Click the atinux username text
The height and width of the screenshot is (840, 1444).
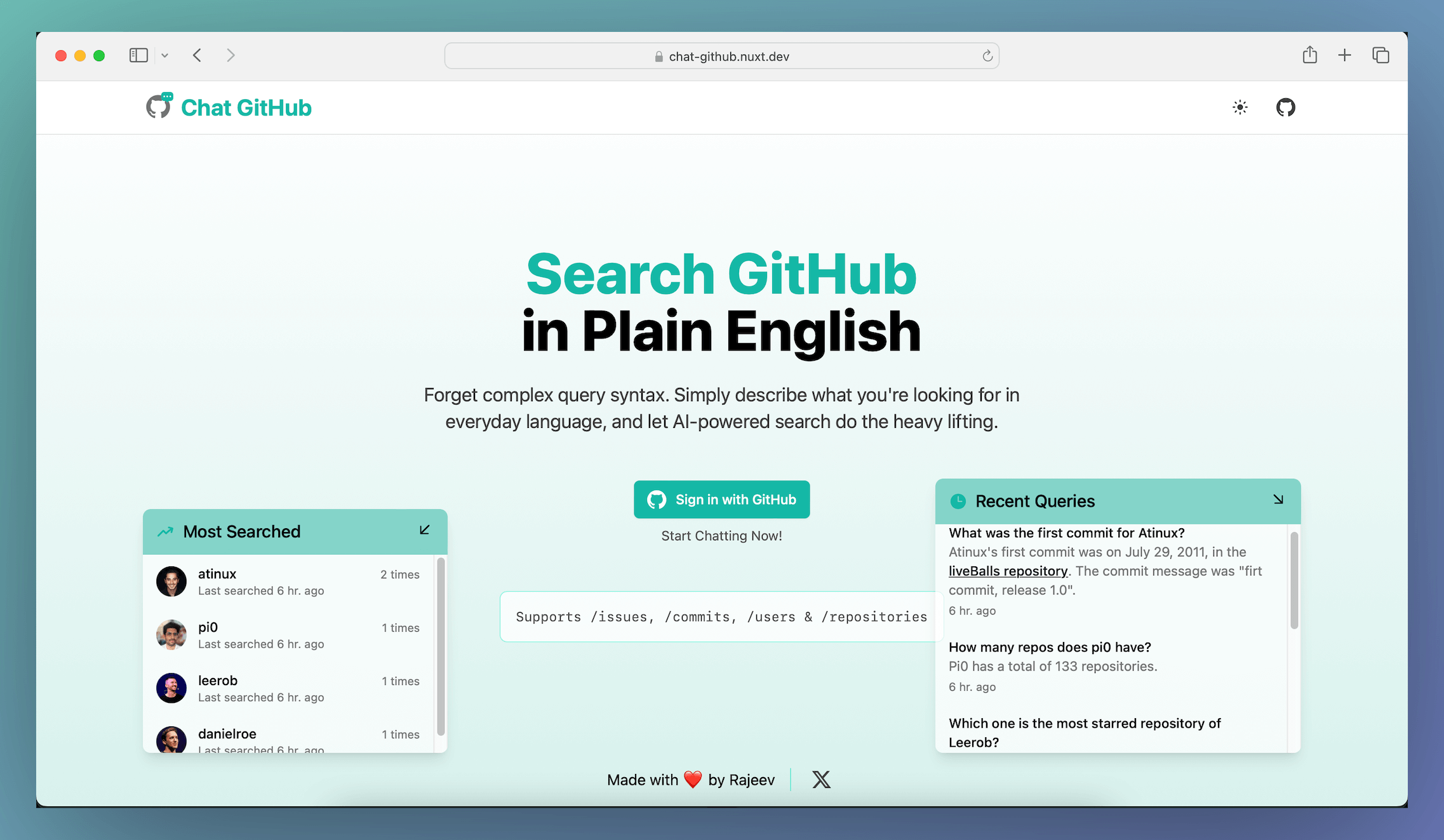pos(217,573)
